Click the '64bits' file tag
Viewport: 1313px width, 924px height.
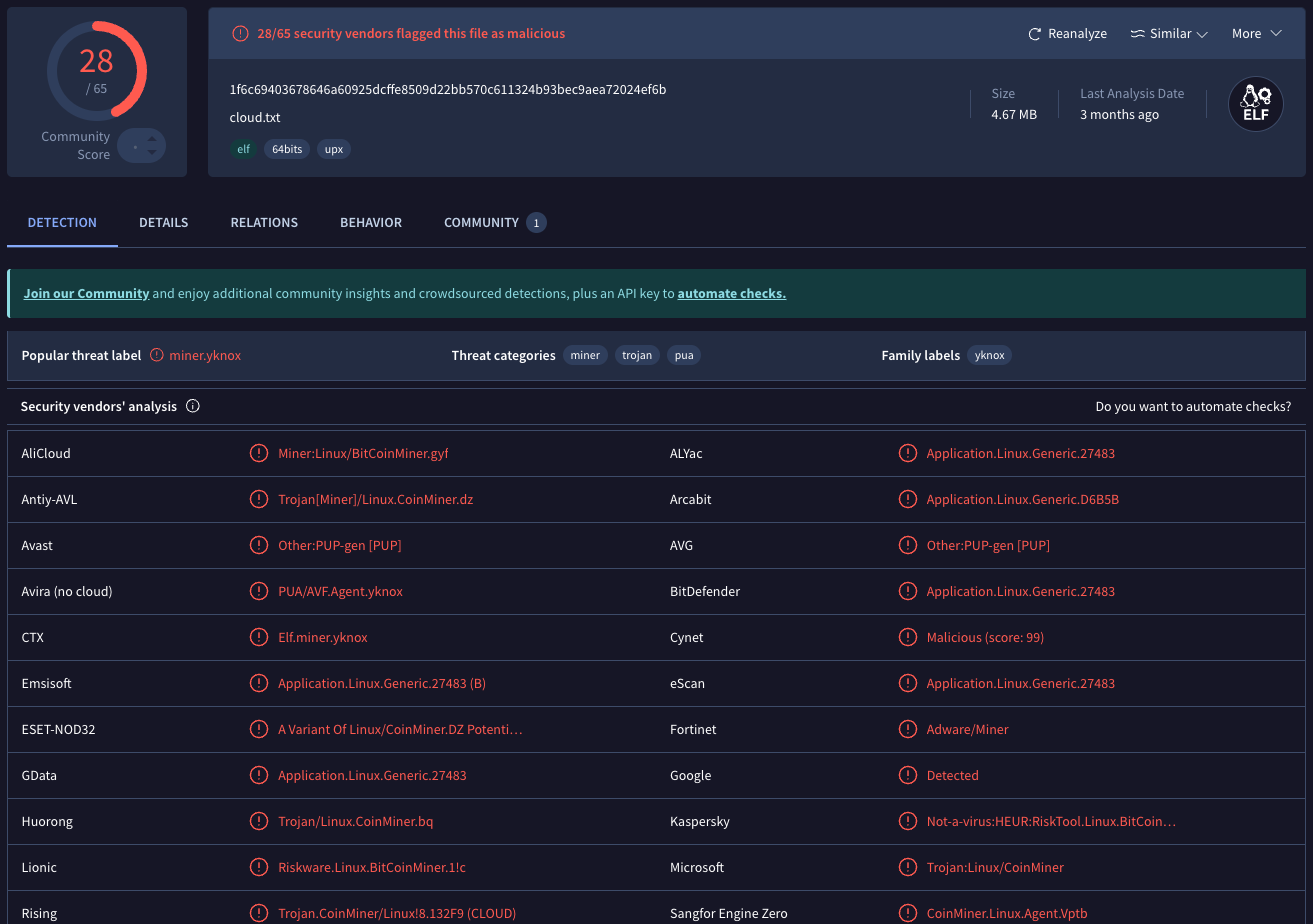click(x=287, y=149)
